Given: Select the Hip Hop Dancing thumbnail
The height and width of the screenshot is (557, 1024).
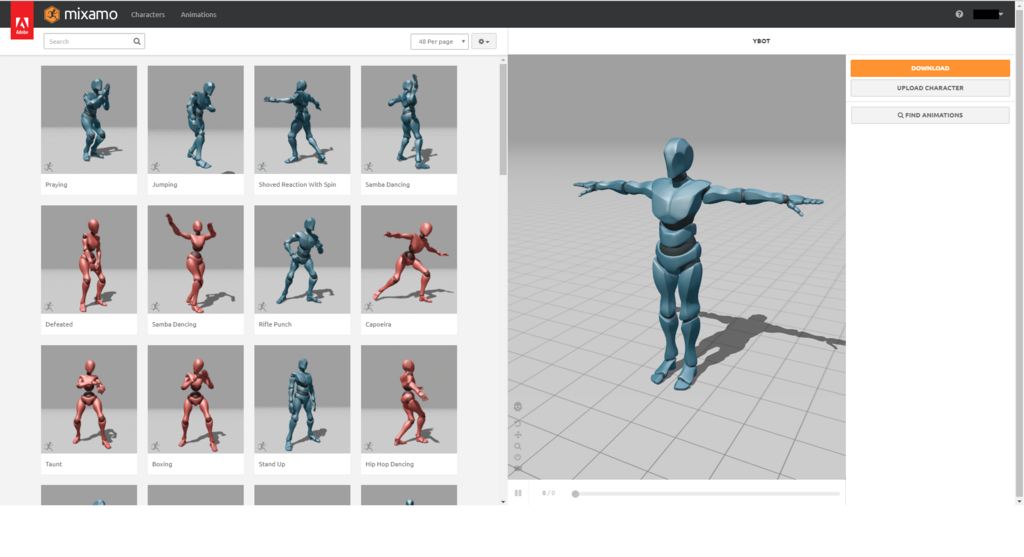Looking at the screenshot, I should (x=409, y=399).
